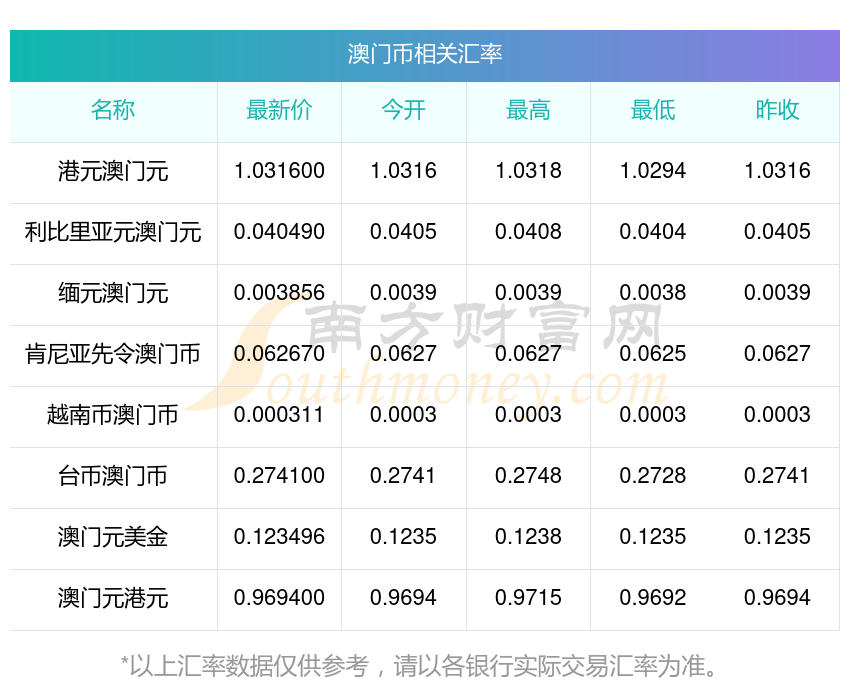Click the high value 0.2748
The image size is (850, 698).
point(528,476)
